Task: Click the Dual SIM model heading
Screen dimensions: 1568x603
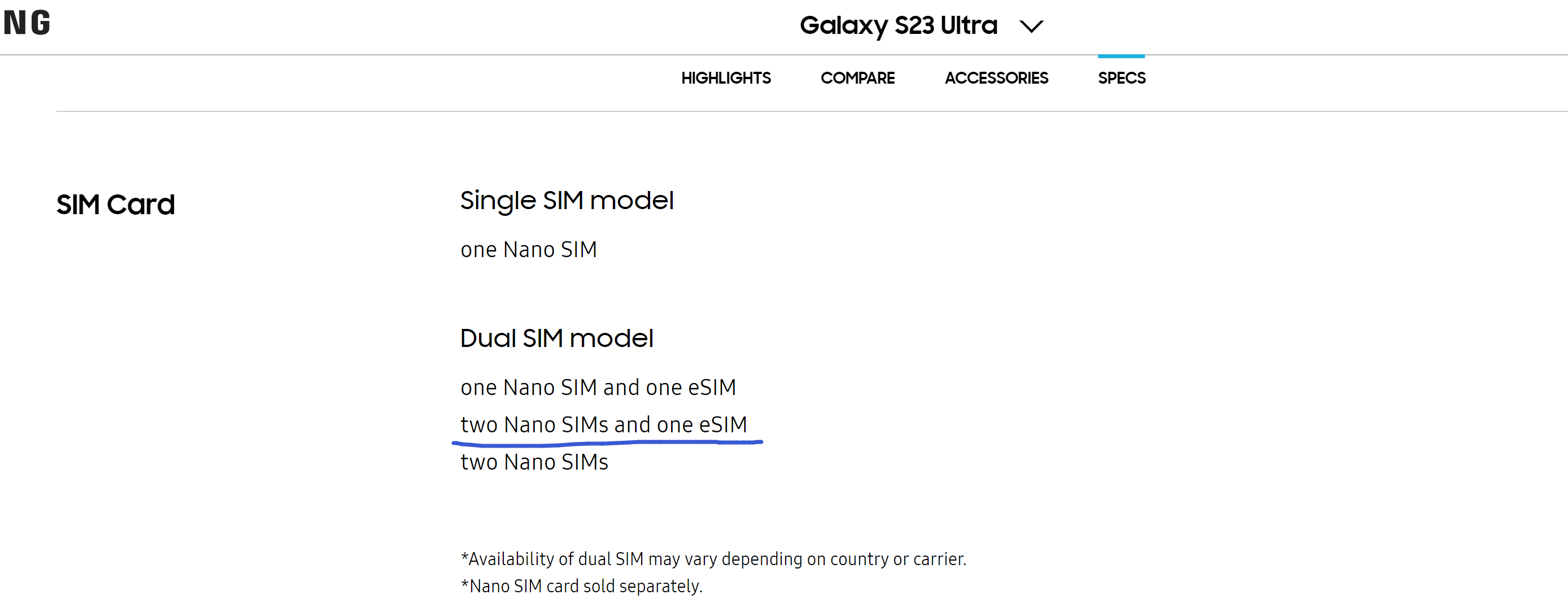Action: tap(556, 339)
